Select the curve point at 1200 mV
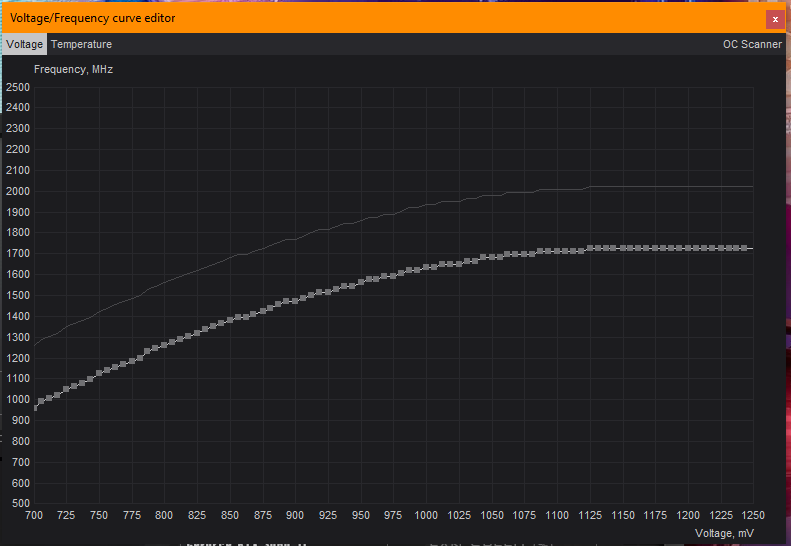The width and height of the screenshot is (791, 546). click(688, 248)
